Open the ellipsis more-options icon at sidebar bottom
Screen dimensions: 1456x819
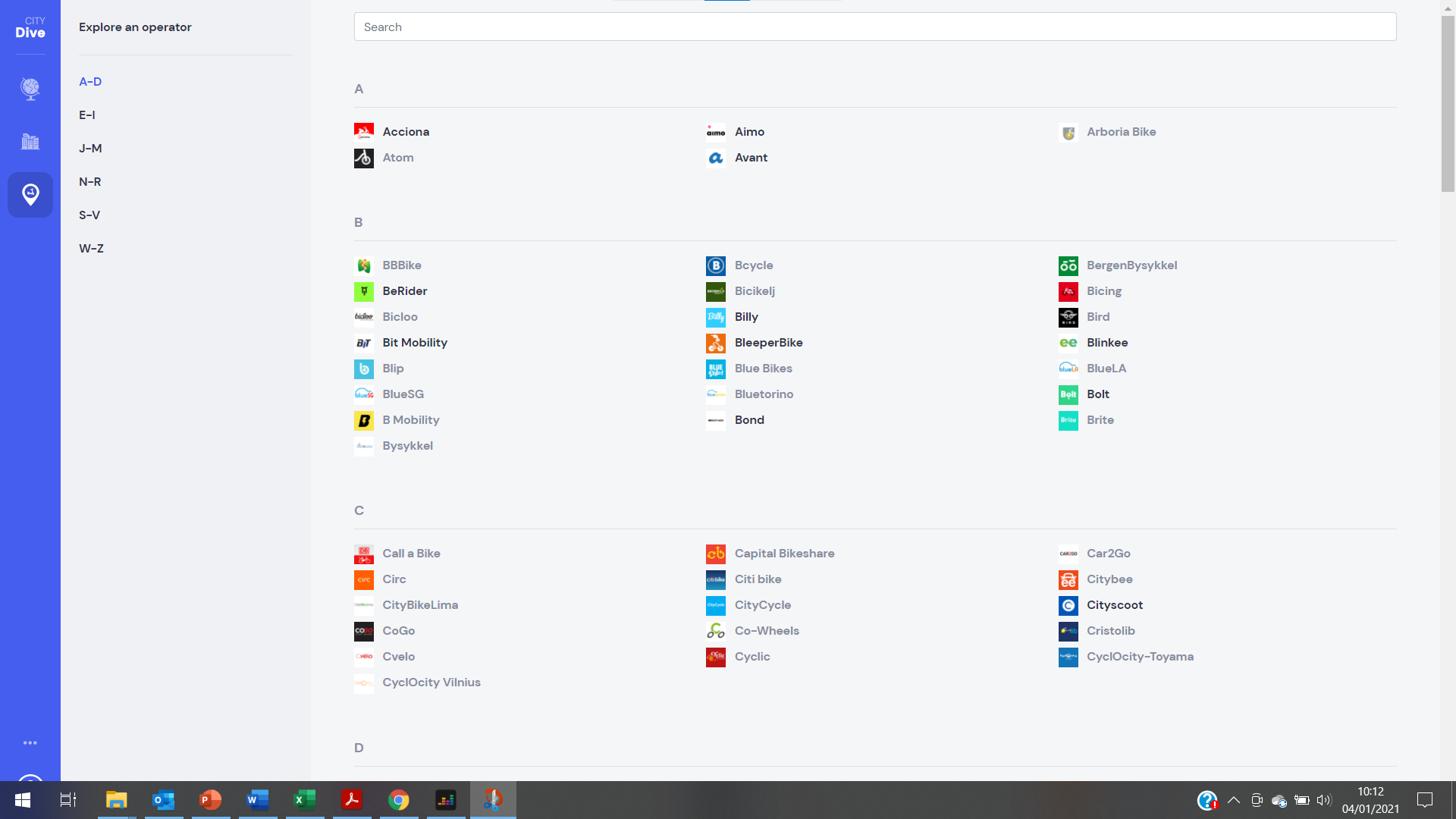(x=30, y=742)
